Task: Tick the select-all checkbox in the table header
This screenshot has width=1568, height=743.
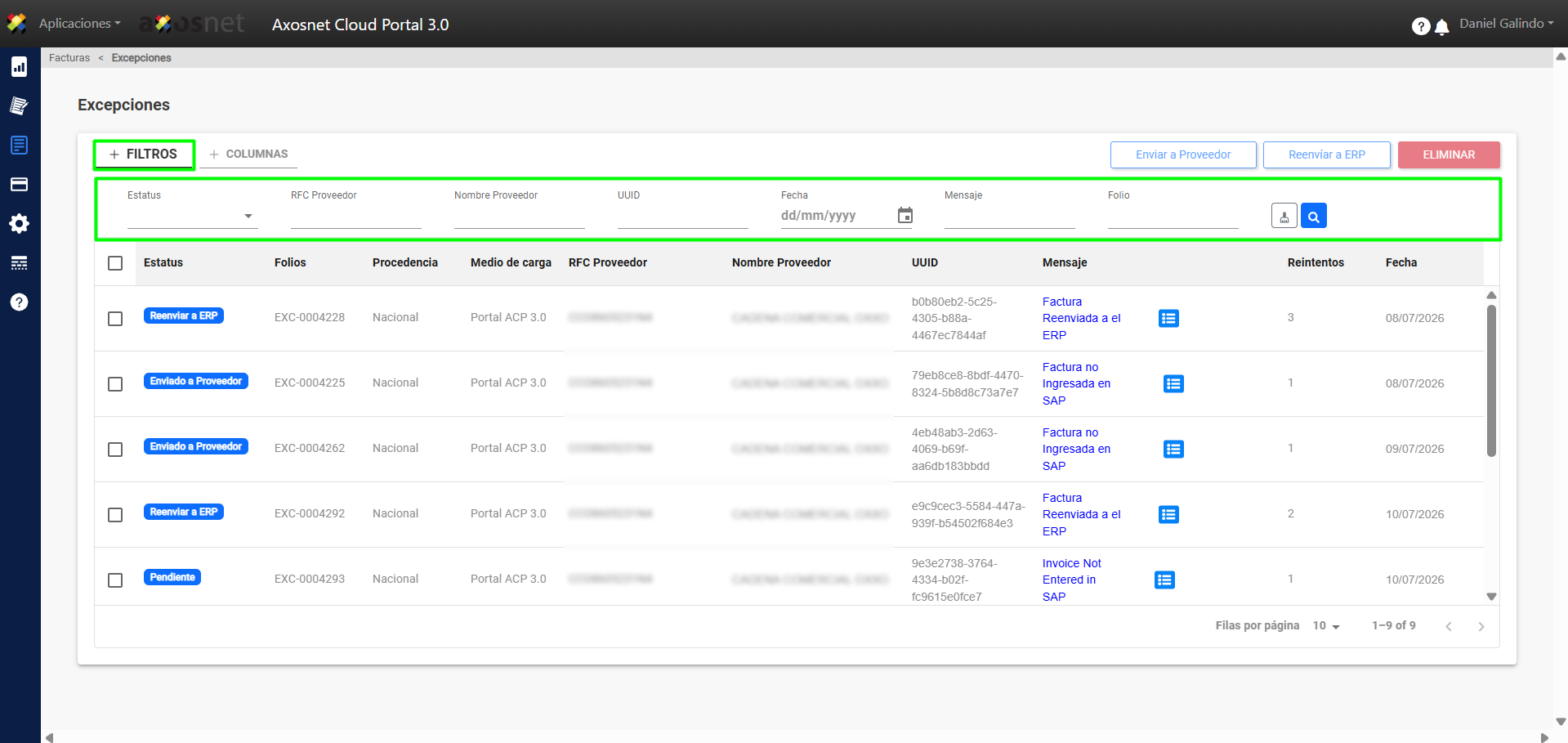Action: click(115, 263)
